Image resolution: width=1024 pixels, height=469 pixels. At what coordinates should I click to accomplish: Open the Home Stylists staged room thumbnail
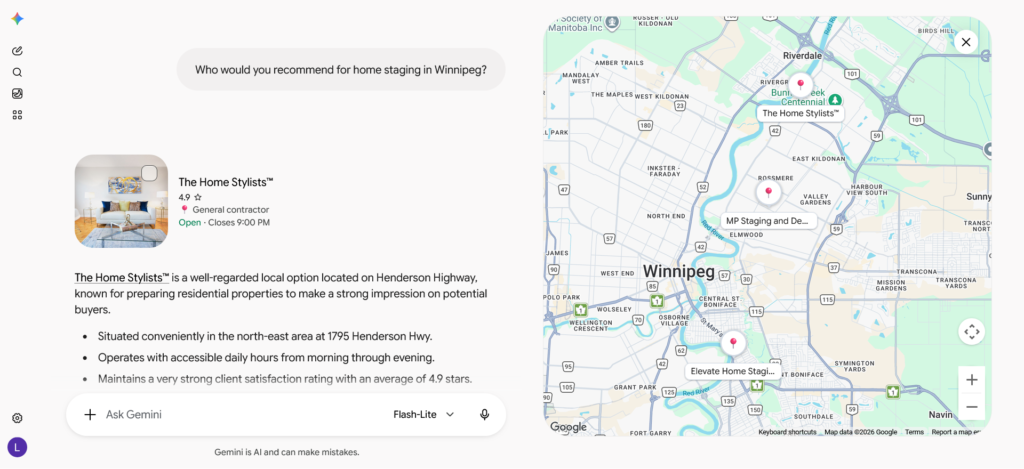coord(121,201)
